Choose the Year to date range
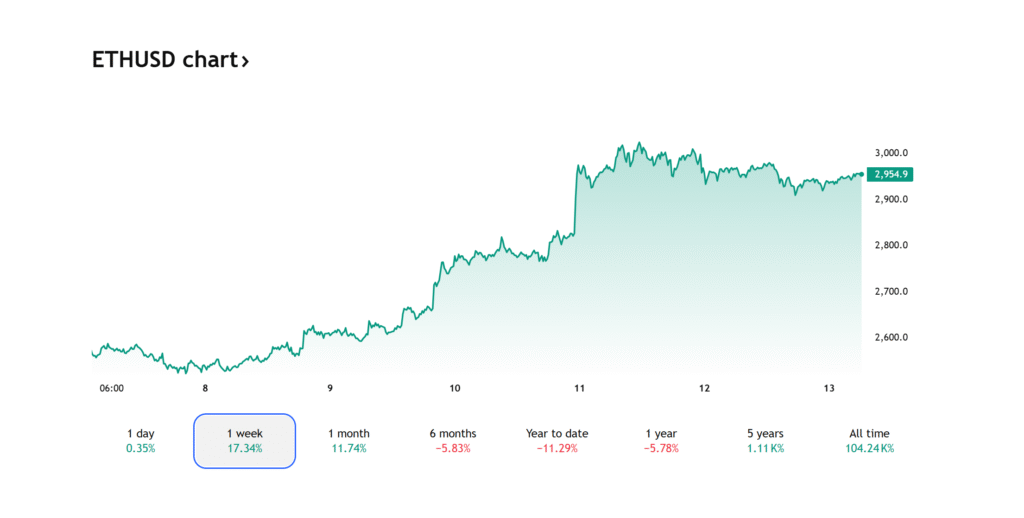1024x518 pixels. tap(557, 440)
